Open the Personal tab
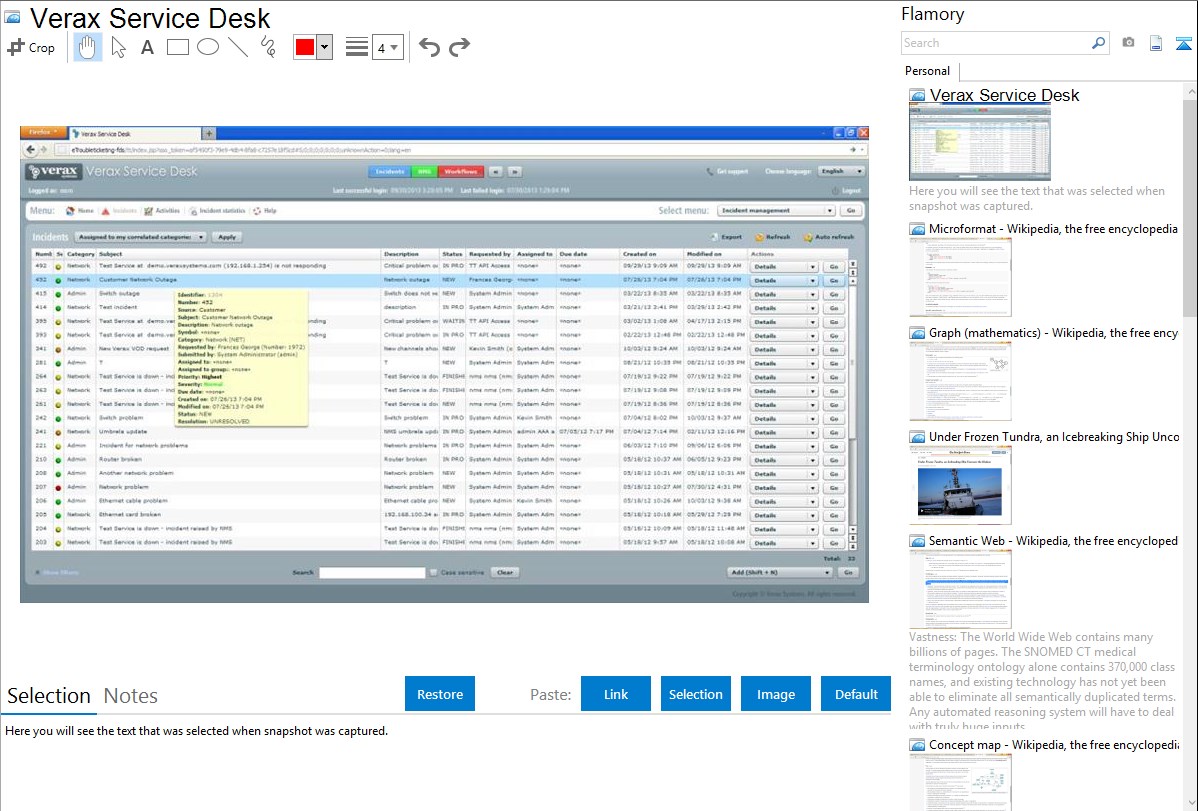1198x811 pixels. [x=927, y=71]
